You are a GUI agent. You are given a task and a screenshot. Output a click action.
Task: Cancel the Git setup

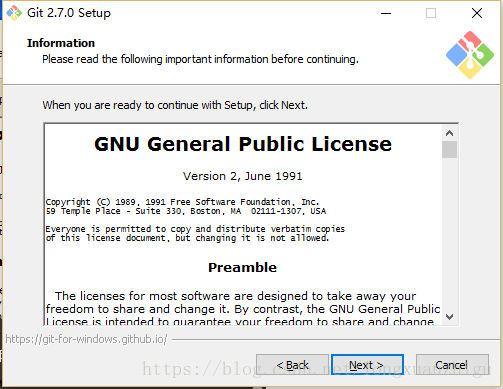coord(452,365)
